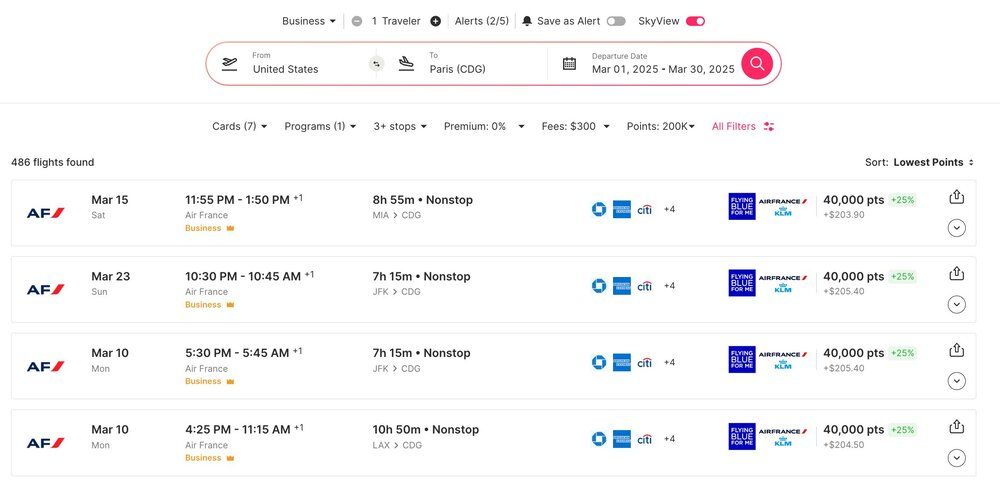Expand details for the Mar 15 flight
Screen dimensions: 1000x483
coord(956,228)
